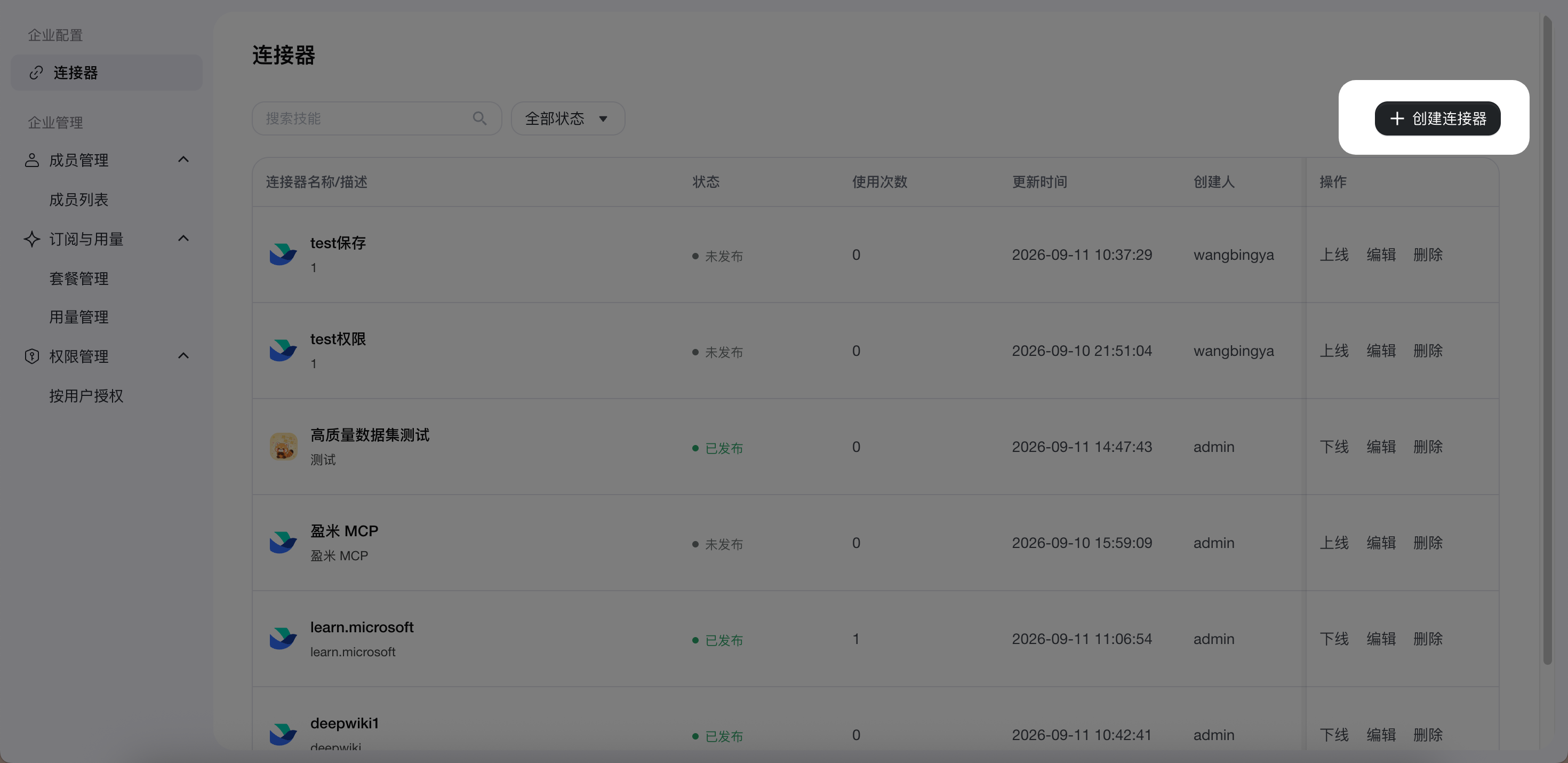Screen dimensions: 1568x763
Task: Click the test权限 connector logo icon
Action: tap(283, 350)
